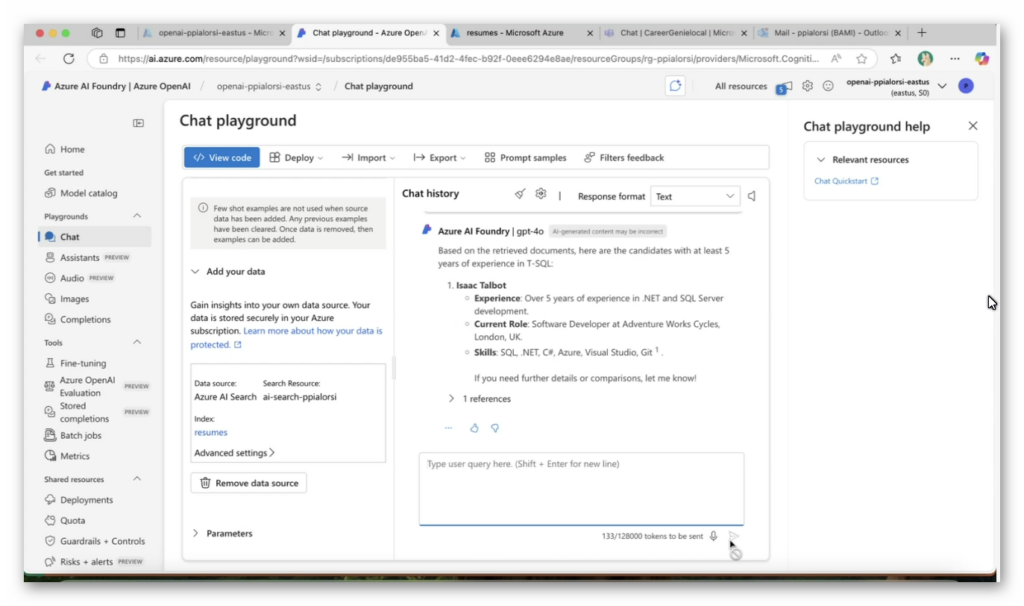Open Prompt samples

526,157
